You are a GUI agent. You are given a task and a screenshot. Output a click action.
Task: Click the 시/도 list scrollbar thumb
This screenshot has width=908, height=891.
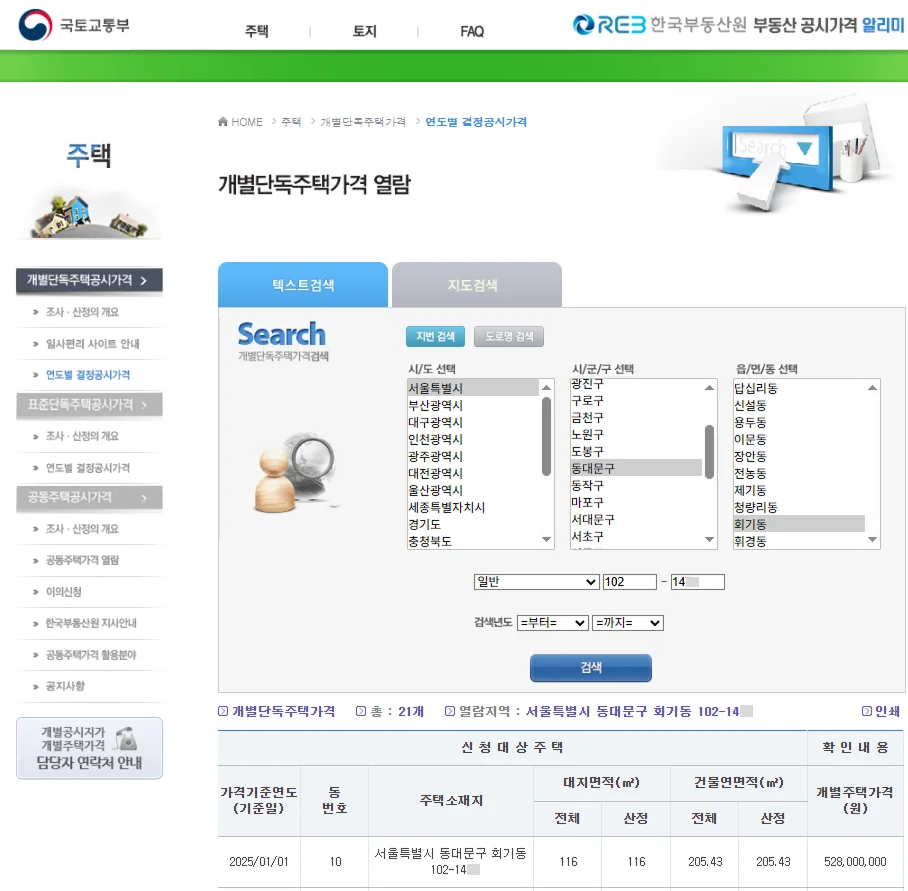pos(546,437)
